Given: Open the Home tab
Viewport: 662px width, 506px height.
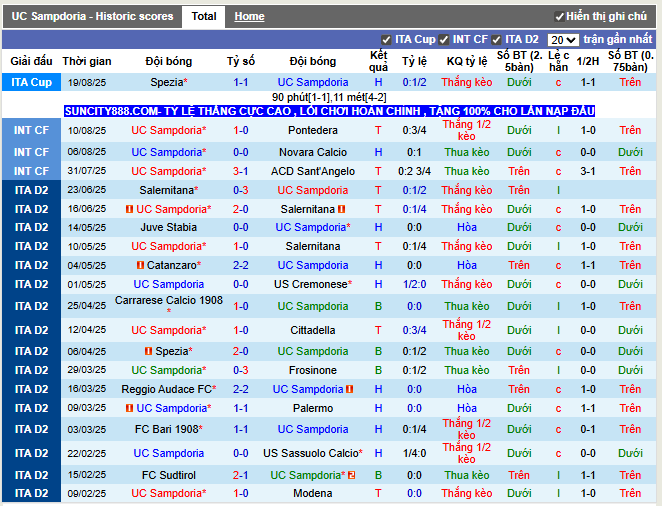Looking at the screenshot, I should point(250,16).
